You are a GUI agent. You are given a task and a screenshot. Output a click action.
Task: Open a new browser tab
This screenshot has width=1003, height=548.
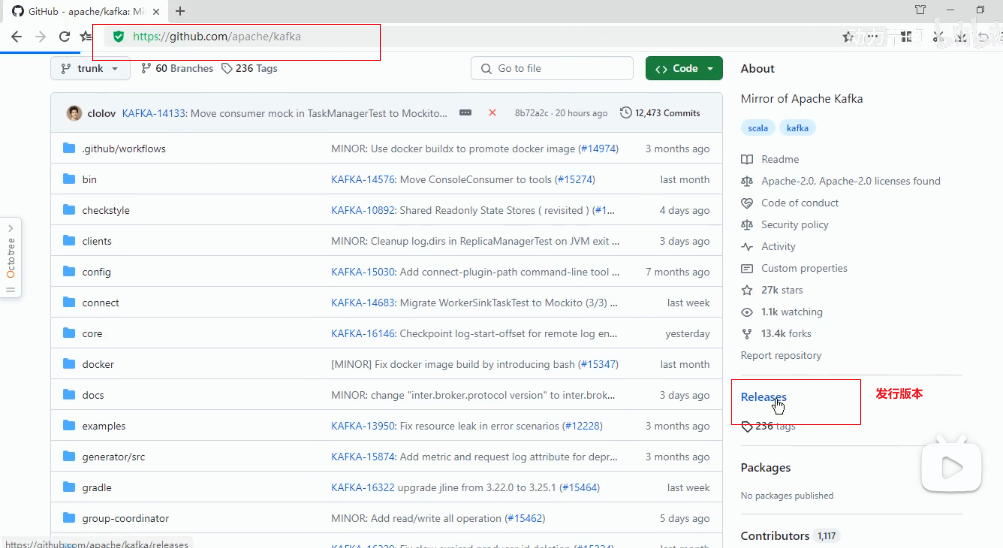click(x=180, y=11)
